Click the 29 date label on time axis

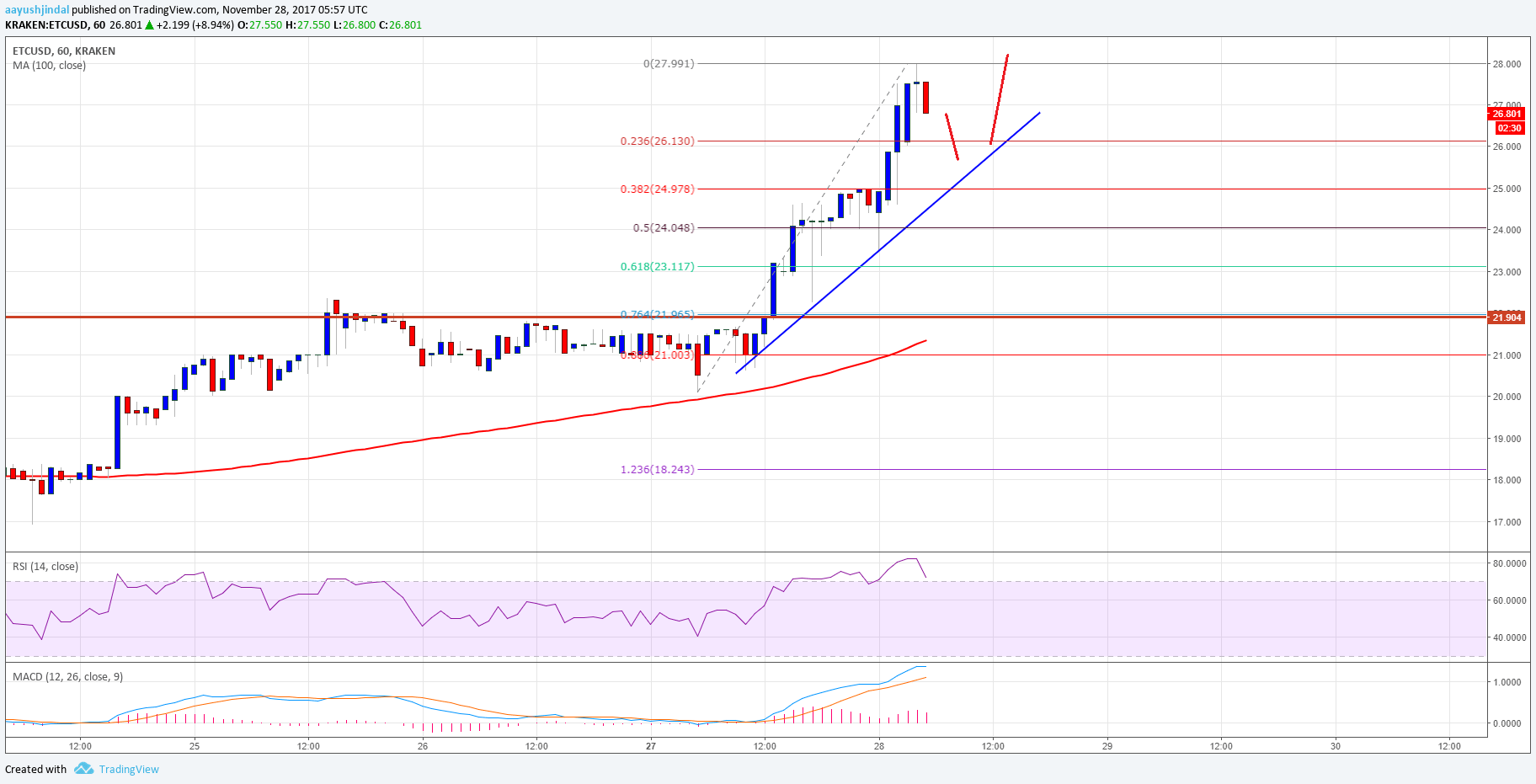1107,746
